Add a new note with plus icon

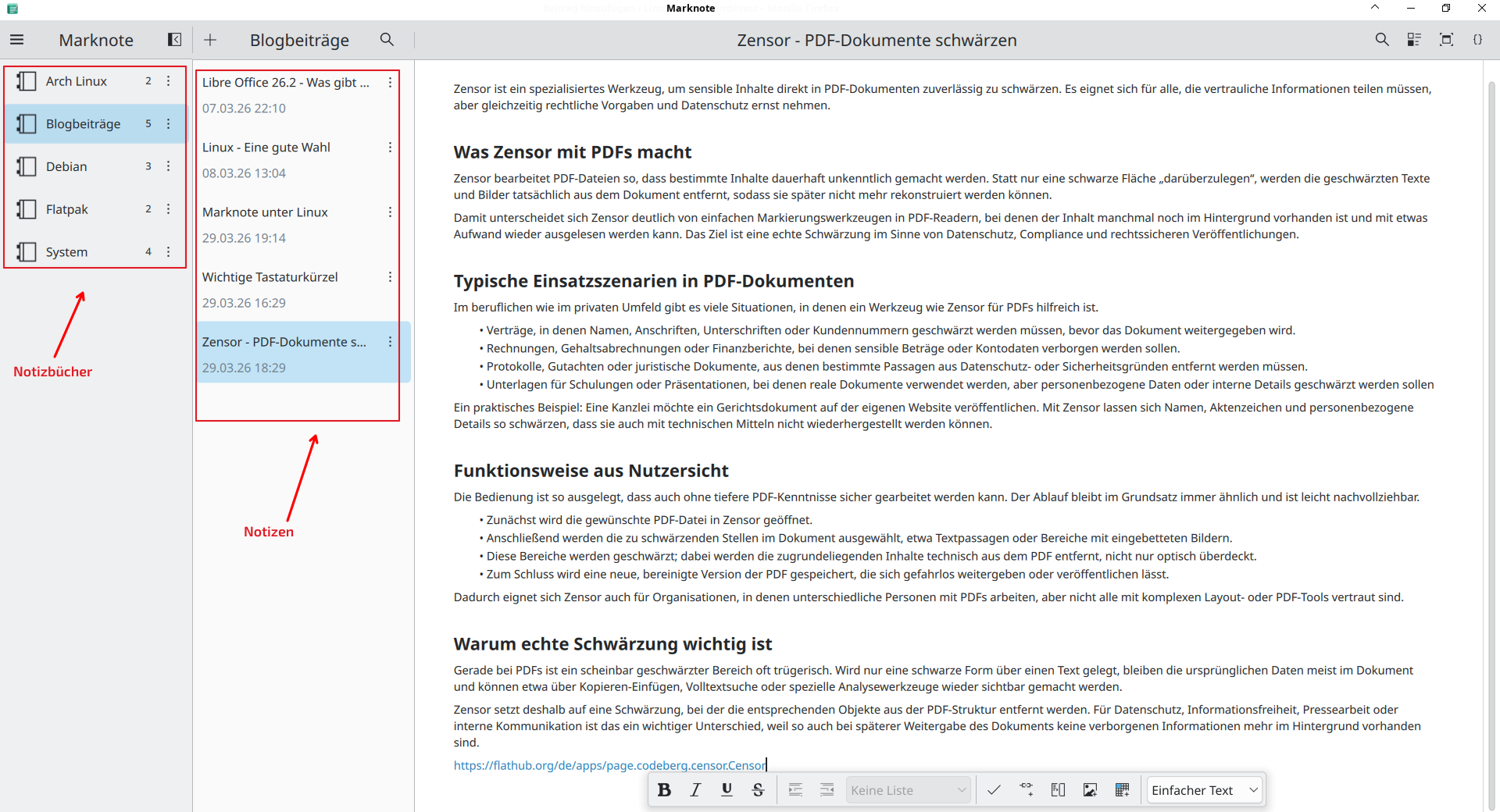pos(210,40)
